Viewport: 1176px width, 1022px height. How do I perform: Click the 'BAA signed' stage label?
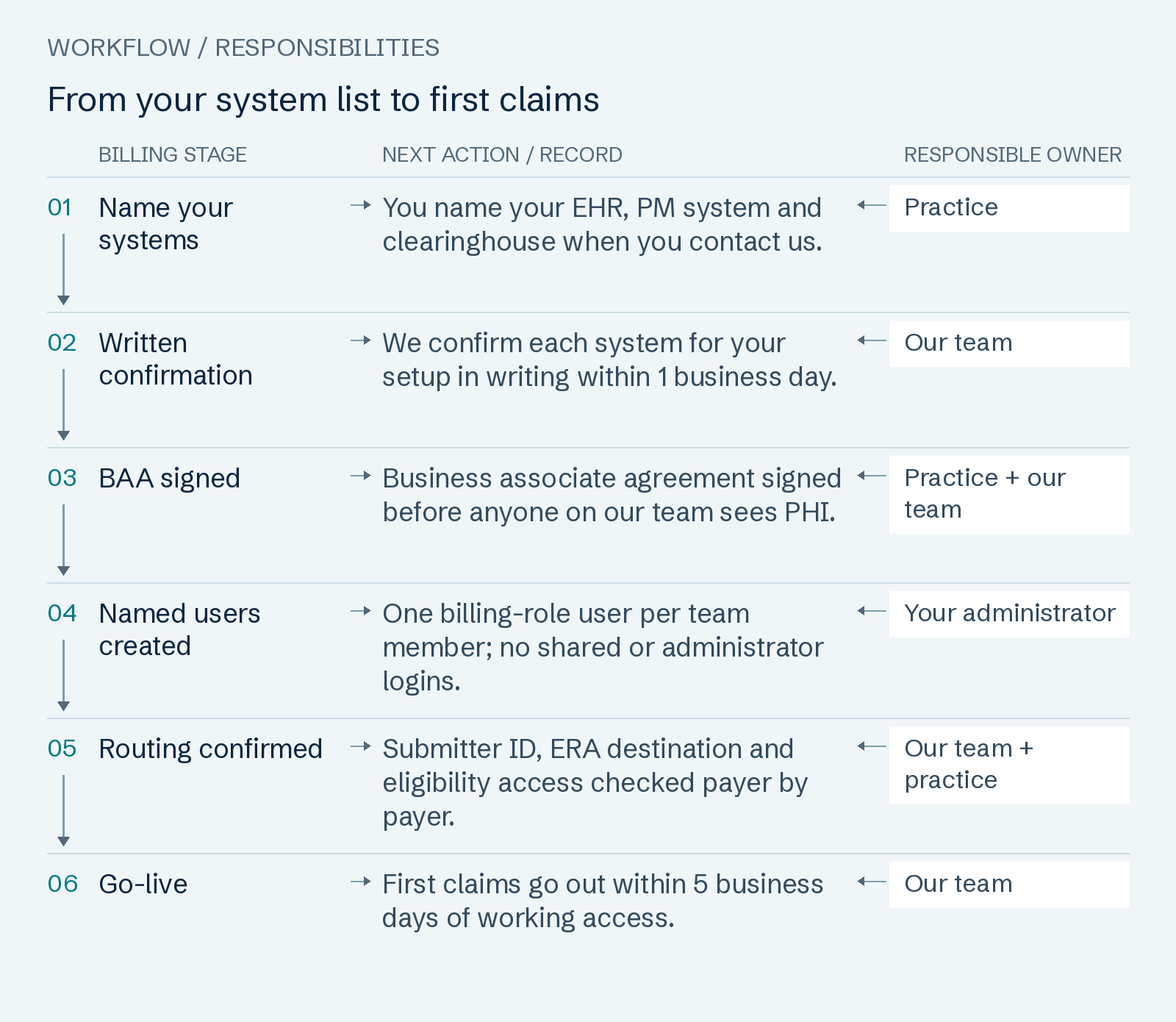[x=170, y=479]
